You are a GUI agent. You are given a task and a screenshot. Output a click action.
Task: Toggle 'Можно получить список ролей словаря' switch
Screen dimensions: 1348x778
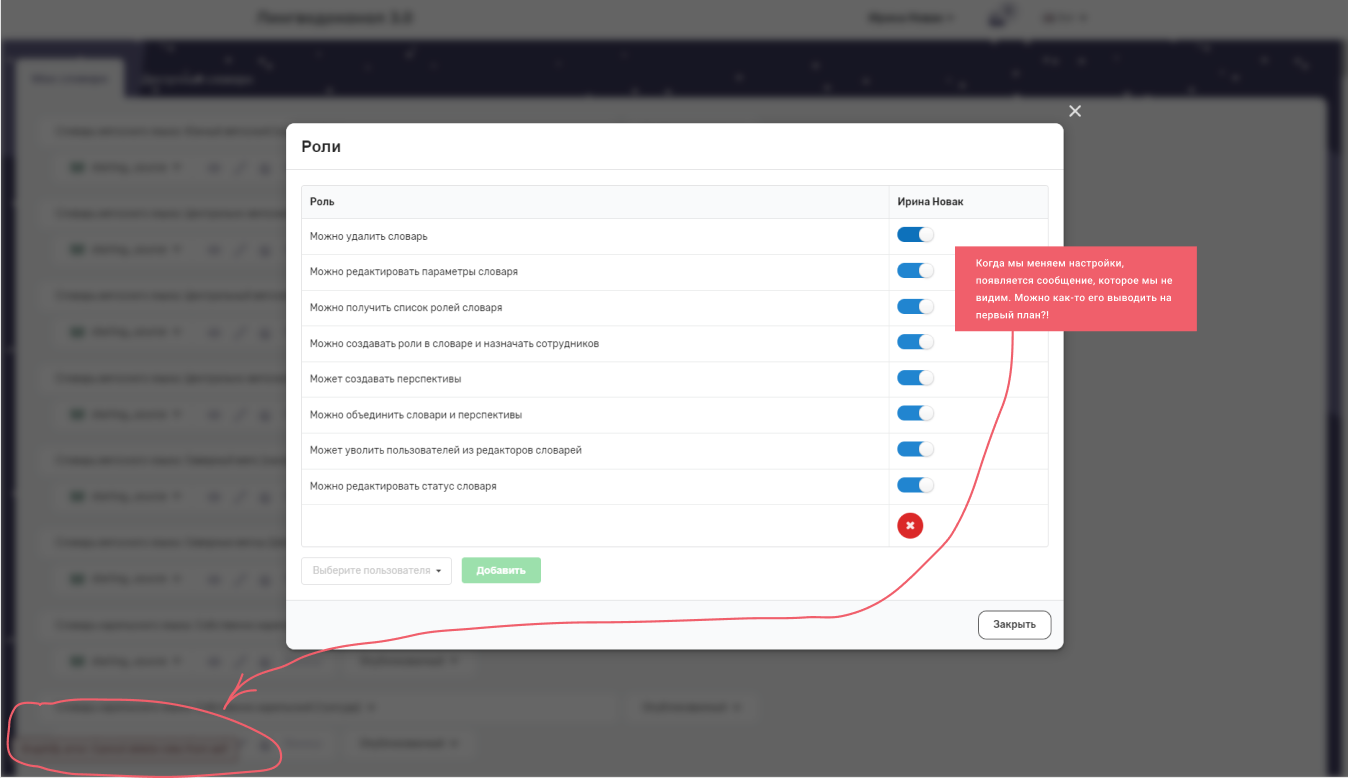coord(915,307)
